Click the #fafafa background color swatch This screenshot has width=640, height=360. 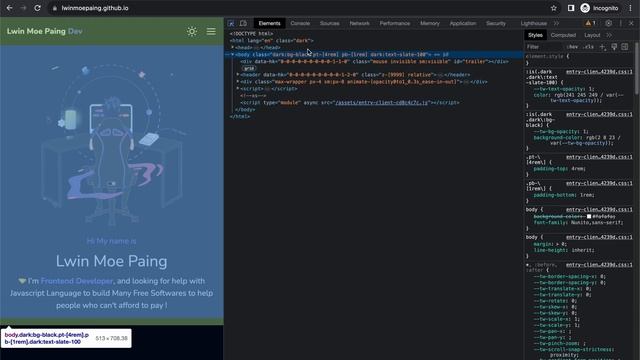pyautogui.click(x=589, y=216)
